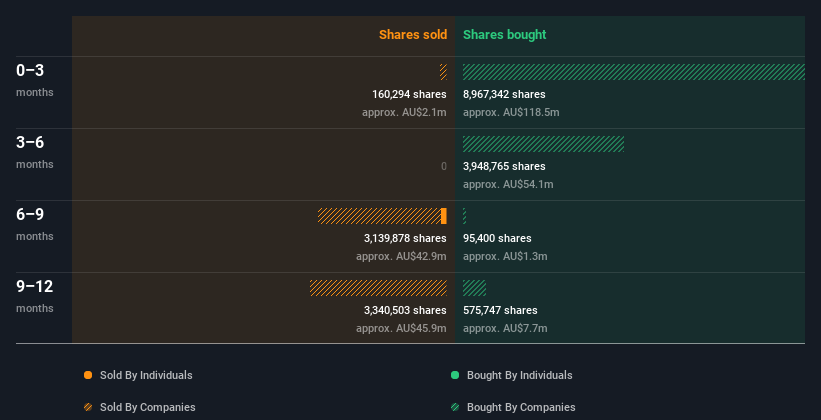Select the Sold By Individuals legend label
Viewport: 821px width, 420px height.
tap(146, 375)
